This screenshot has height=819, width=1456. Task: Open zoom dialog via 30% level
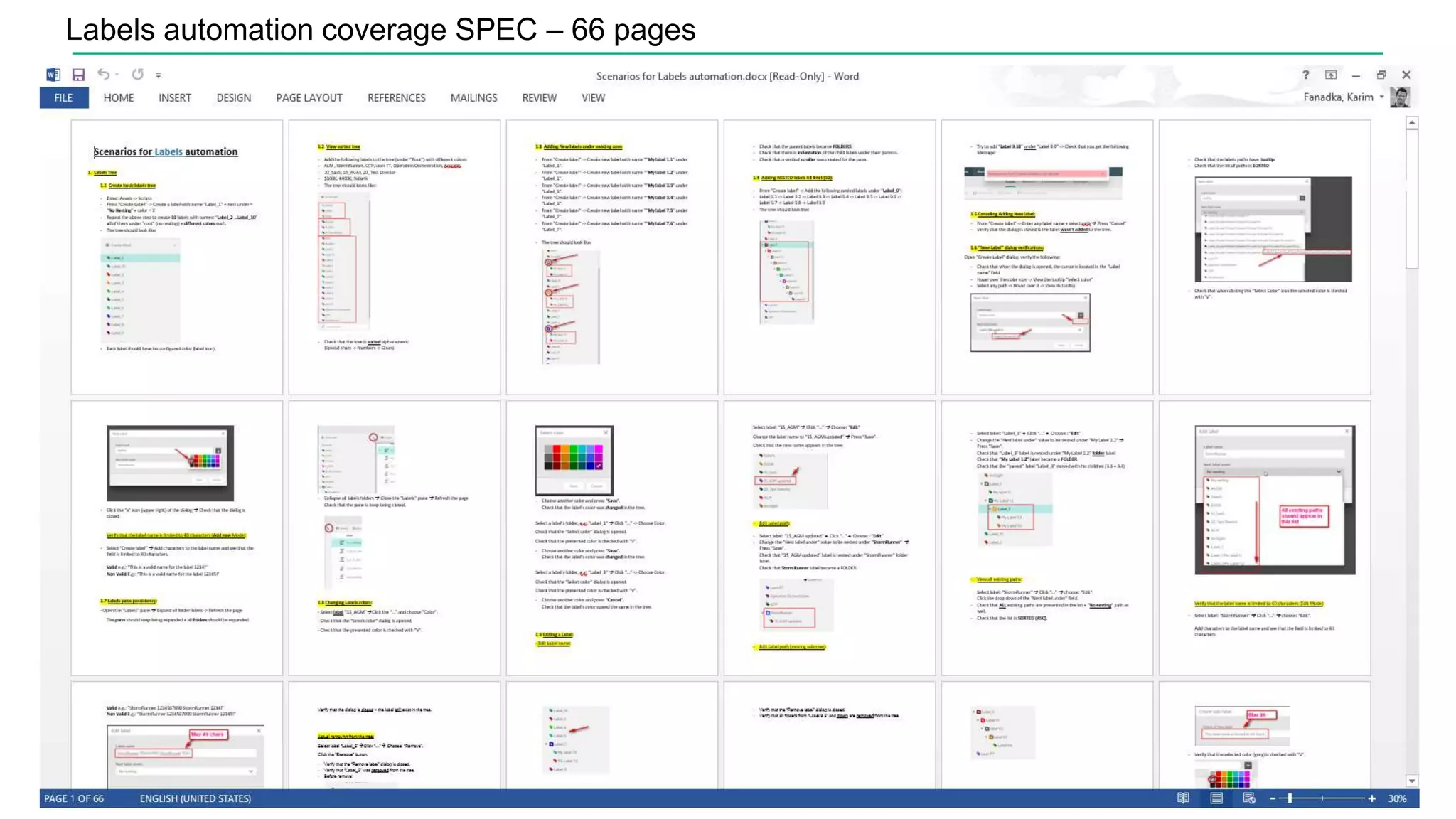[1397, 798]
